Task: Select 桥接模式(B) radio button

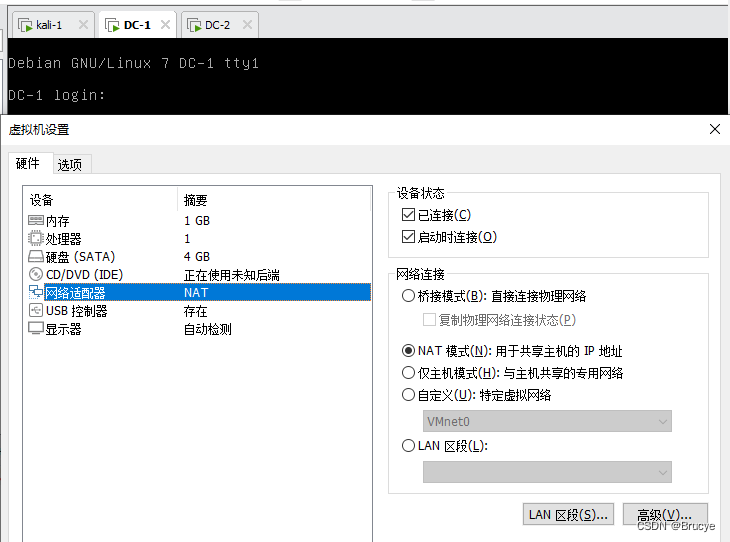Action: point(408,296)
